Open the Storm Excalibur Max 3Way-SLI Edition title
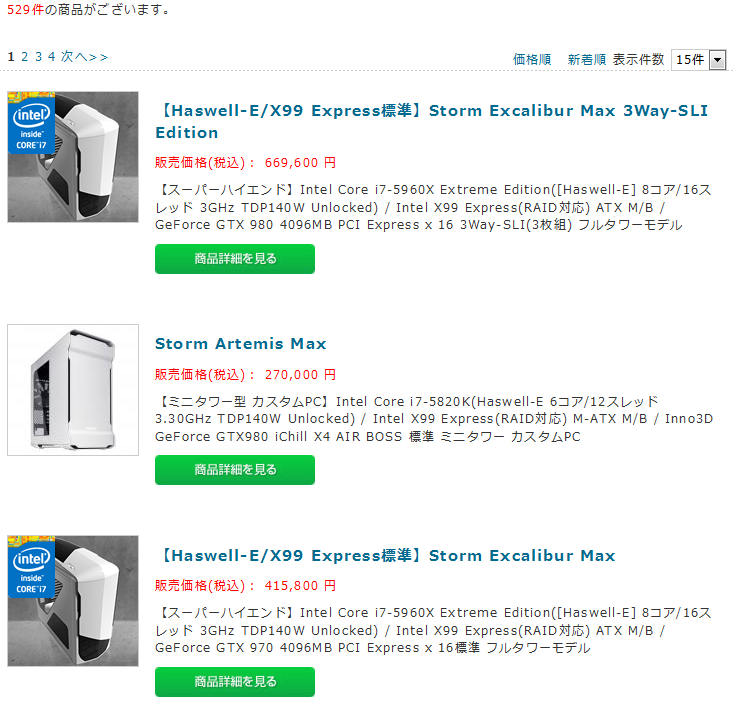This screenshot has width=734, height=727. click(432, 122)
